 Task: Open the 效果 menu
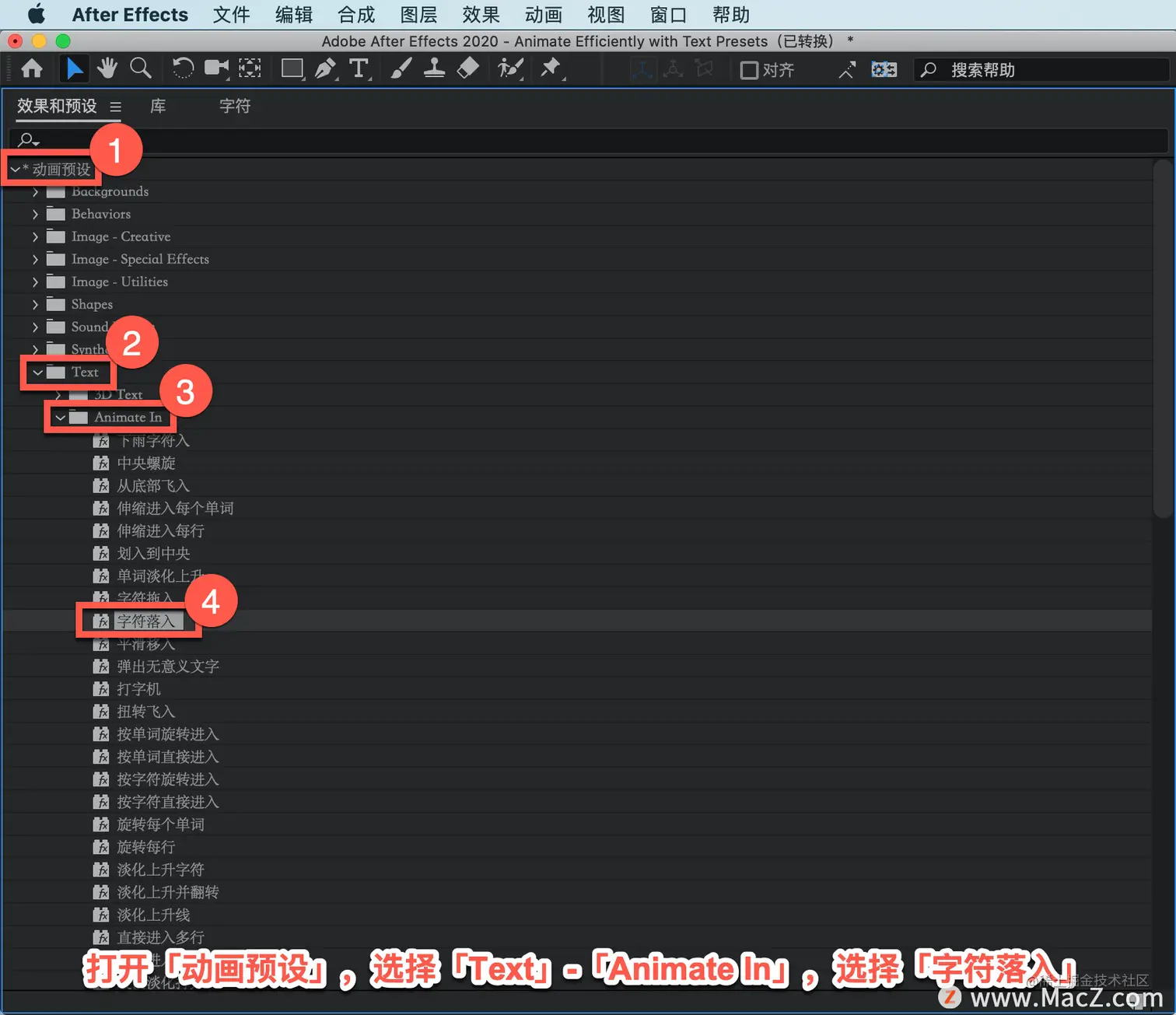tap(481, 15)
